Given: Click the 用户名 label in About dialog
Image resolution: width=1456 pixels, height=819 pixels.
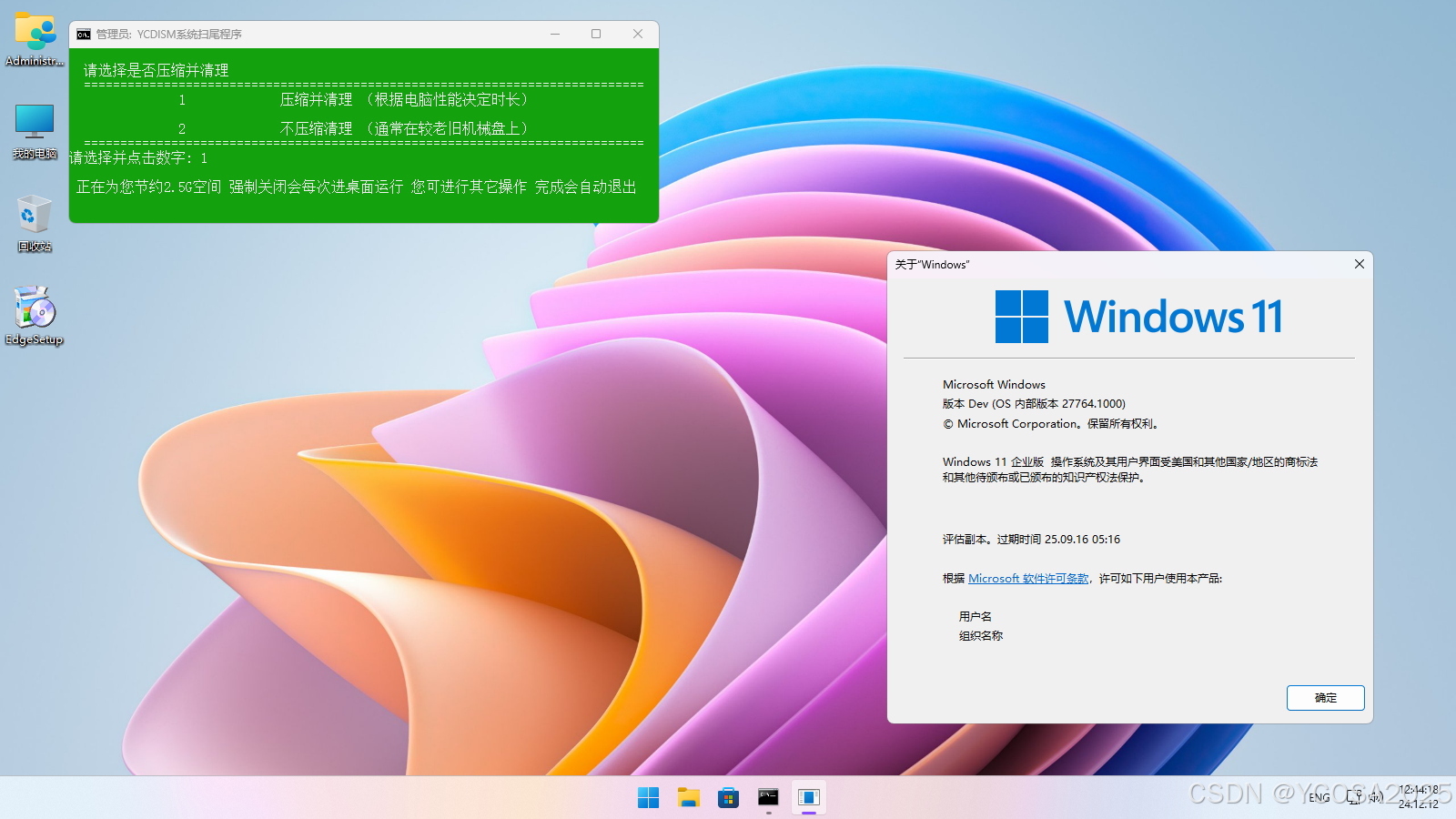Looking at the screenshot, I should tap(976, 617).
